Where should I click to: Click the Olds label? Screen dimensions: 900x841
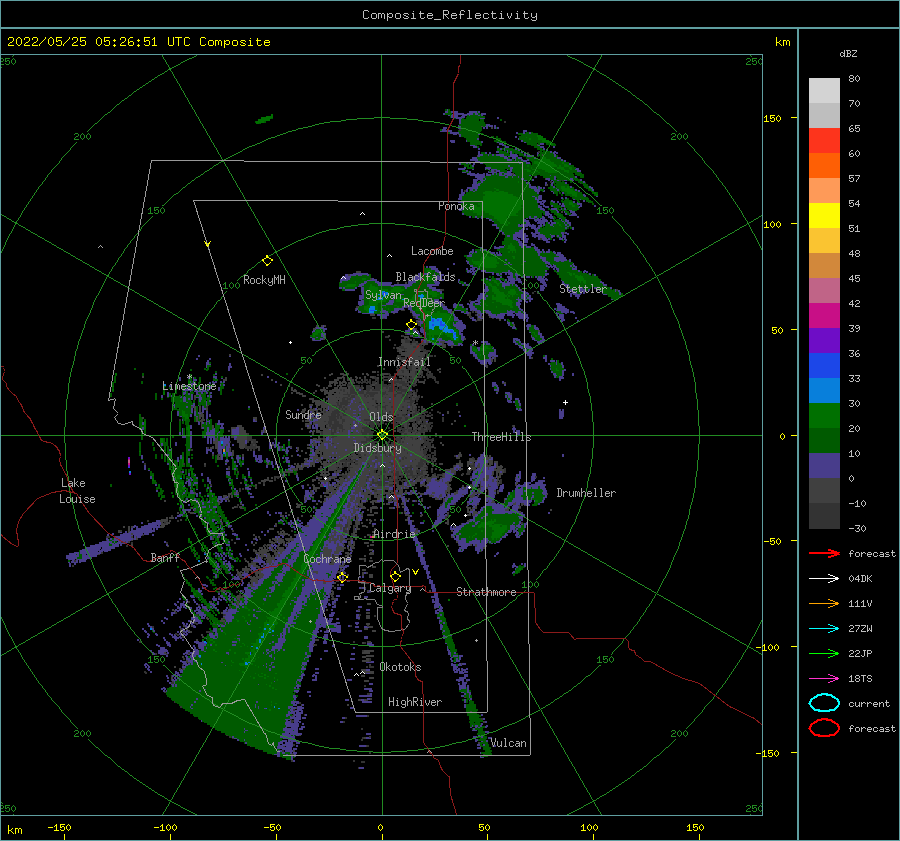[x=381, y=417]
